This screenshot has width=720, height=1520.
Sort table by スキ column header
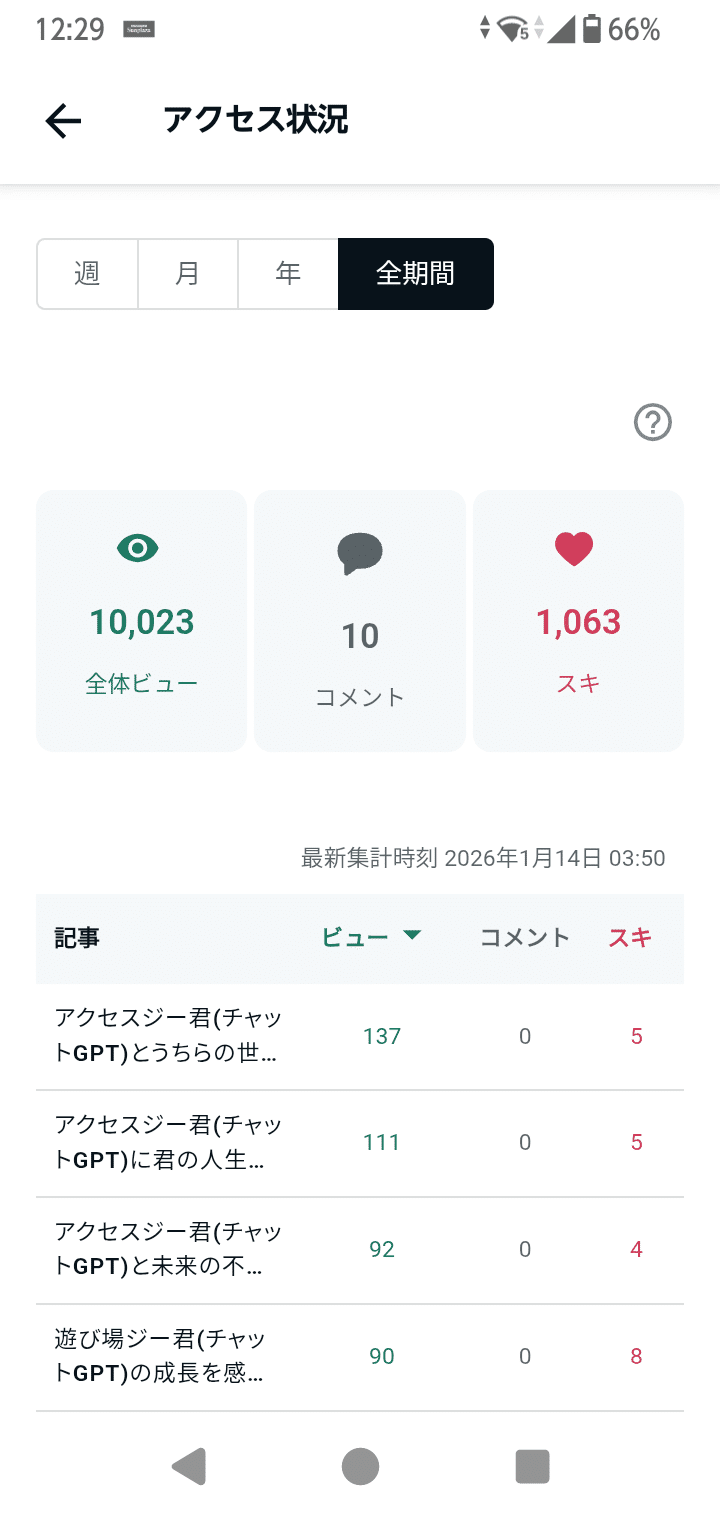click(x=630, y=937)
